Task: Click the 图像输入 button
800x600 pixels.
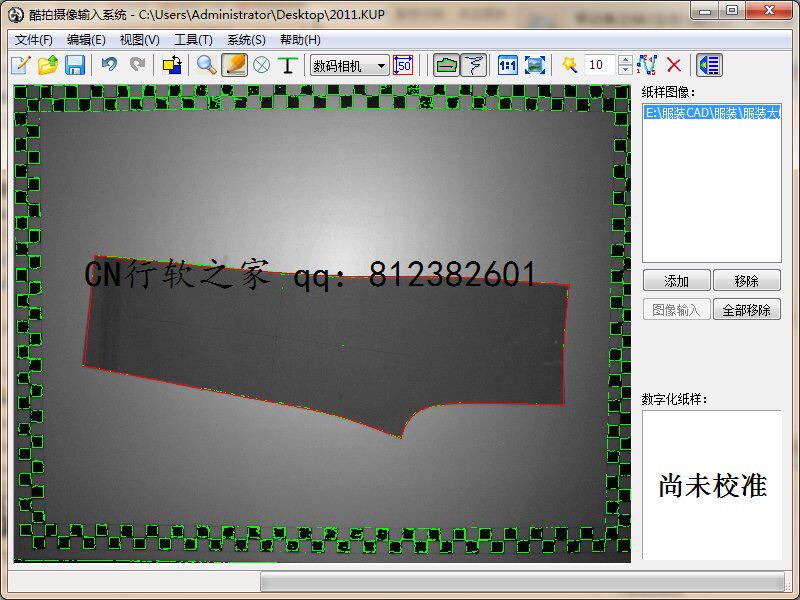Action: (677, 310)
